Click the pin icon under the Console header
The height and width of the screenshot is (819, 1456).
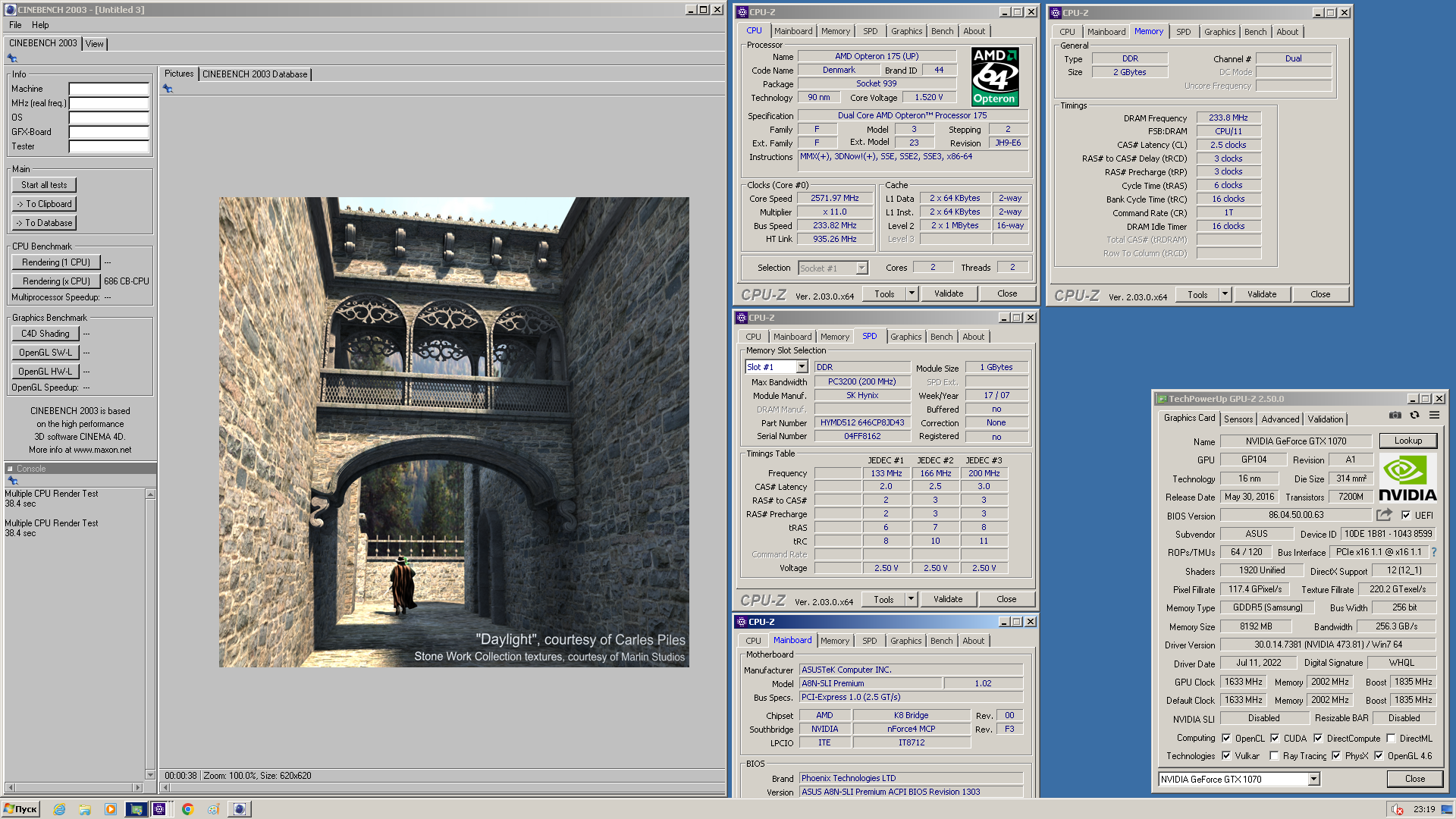click(x=12, y=481)
